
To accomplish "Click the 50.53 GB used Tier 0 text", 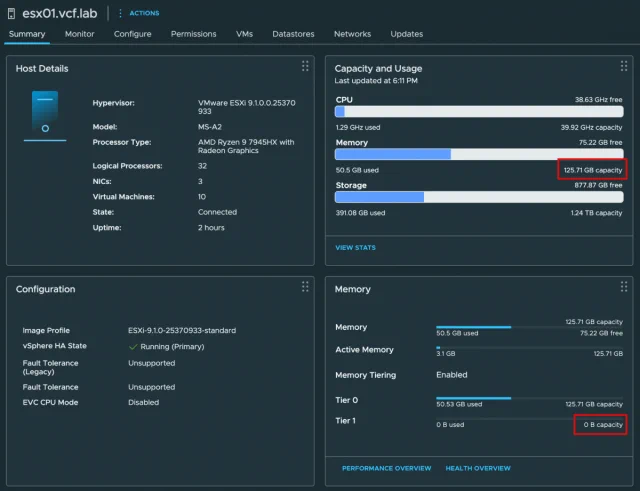I will coord(459,404).
